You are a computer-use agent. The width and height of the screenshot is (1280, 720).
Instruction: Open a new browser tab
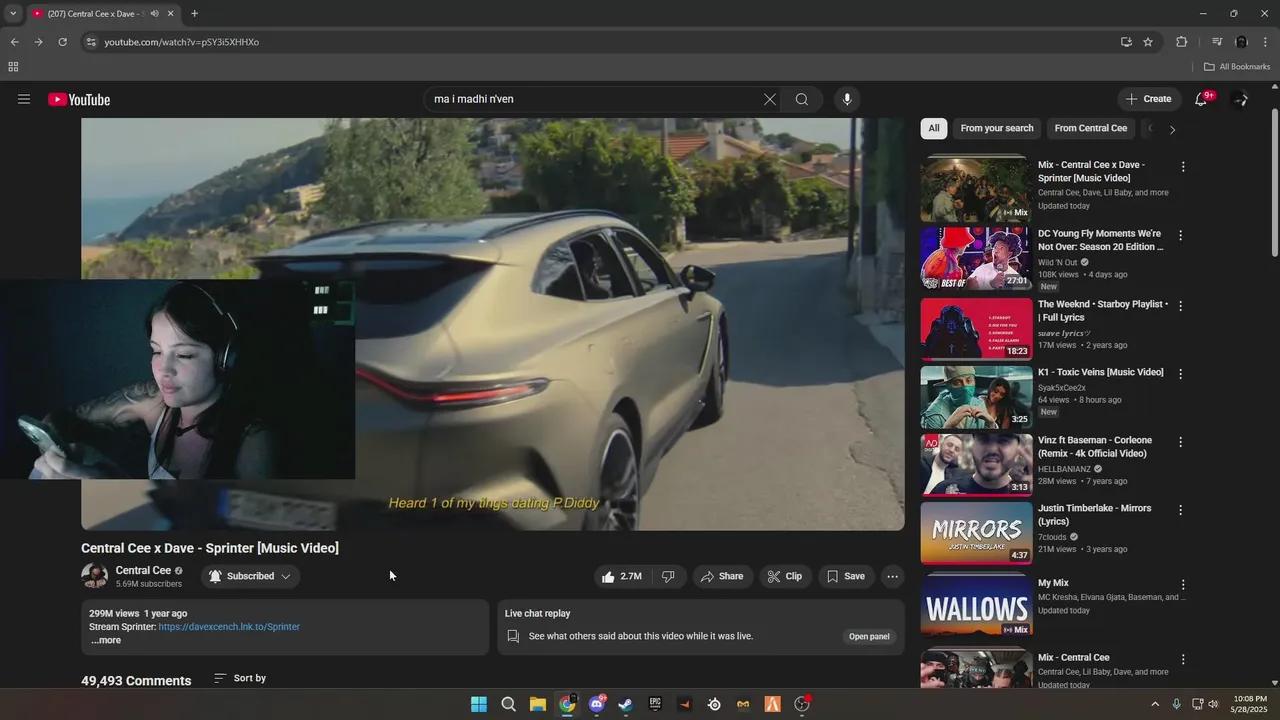194,14
